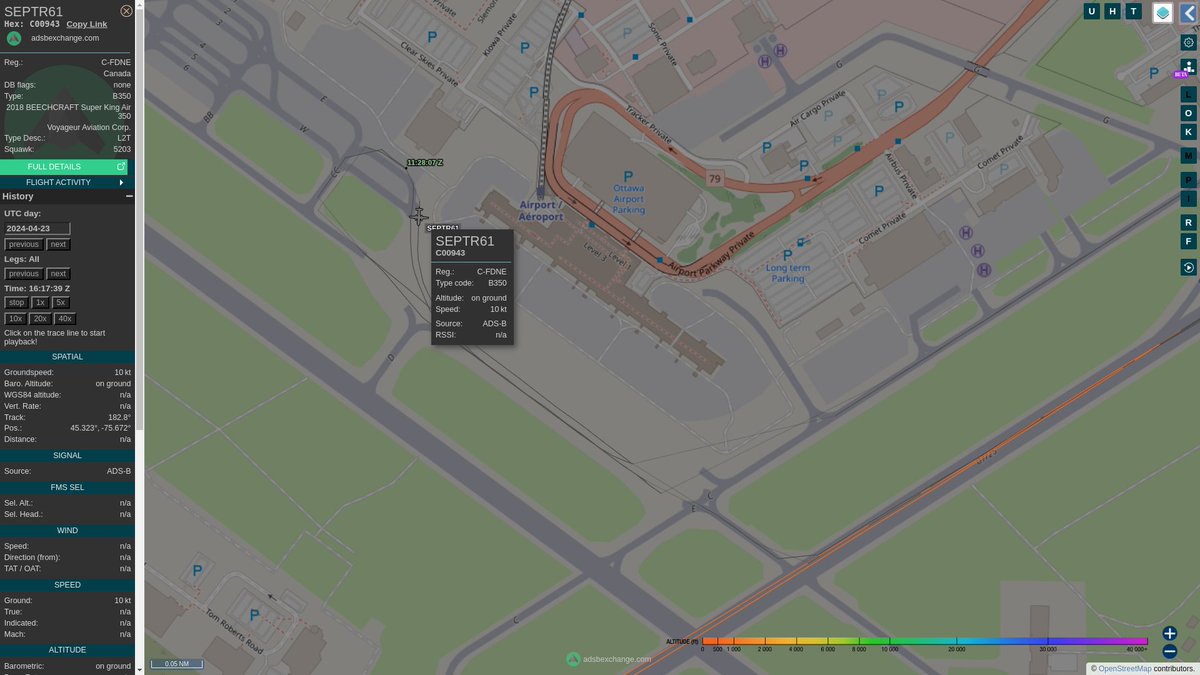Collapse the History section minus icon
The height and width of the screenshot is (675, 1200).
coord(129,197)
